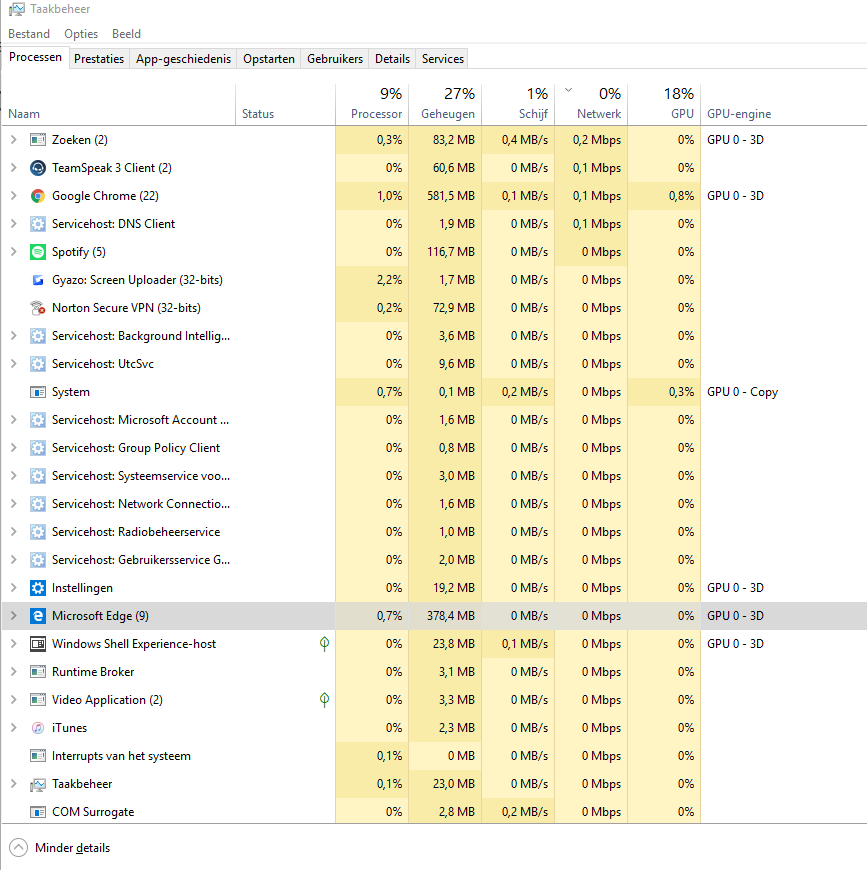Click the TeamSpeak 3 Client icon
Screen dimensions: 867x870
click(38, 168)
